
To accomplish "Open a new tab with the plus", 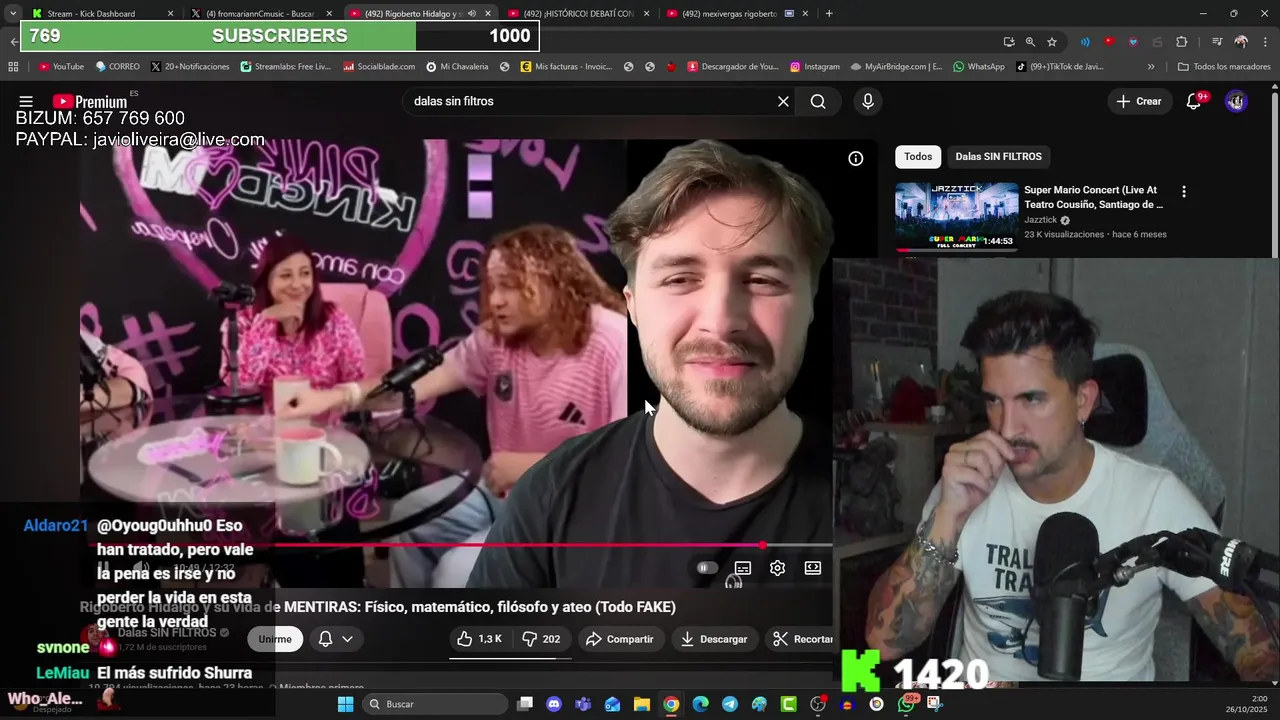I will click(829, 14).
